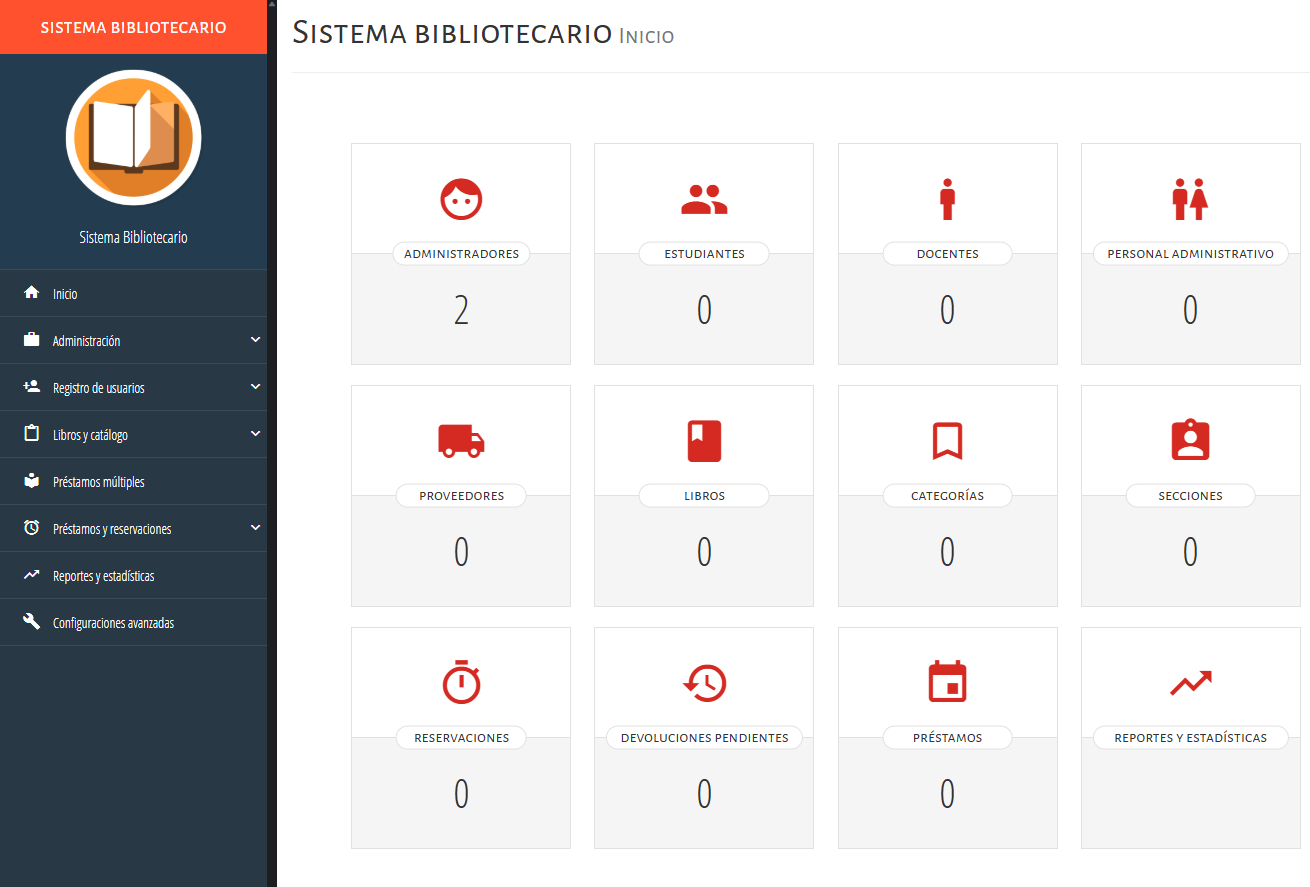Click the library book logo avatar

coord(133,137)
